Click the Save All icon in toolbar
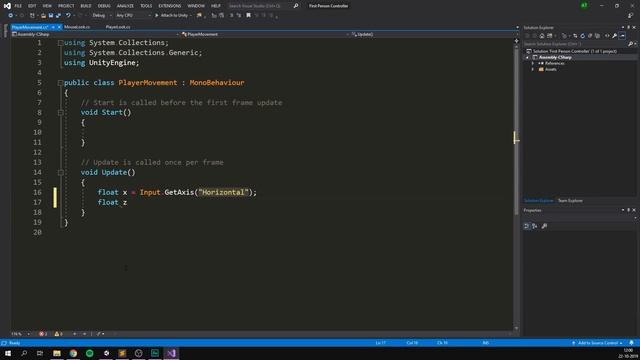This screenshot has height=360, width=640. 58,16
